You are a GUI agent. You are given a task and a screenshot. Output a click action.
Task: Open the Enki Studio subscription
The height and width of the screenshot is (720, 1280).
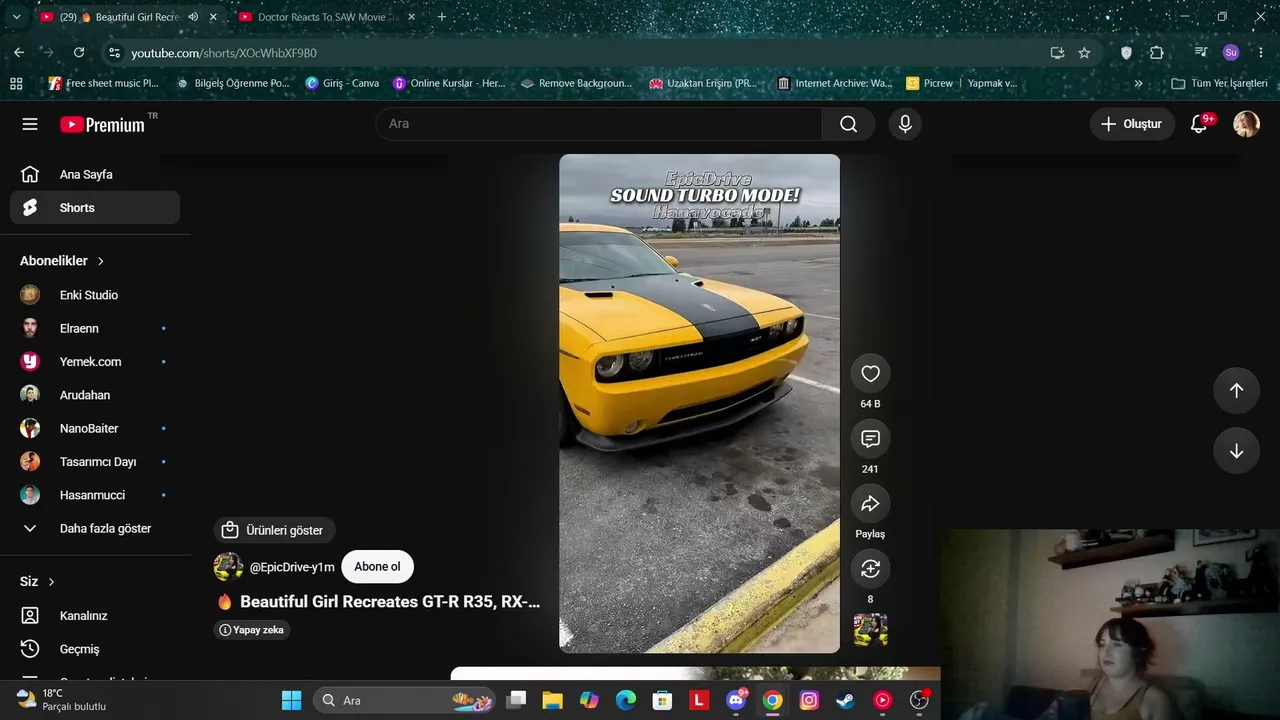coord(95,295)
